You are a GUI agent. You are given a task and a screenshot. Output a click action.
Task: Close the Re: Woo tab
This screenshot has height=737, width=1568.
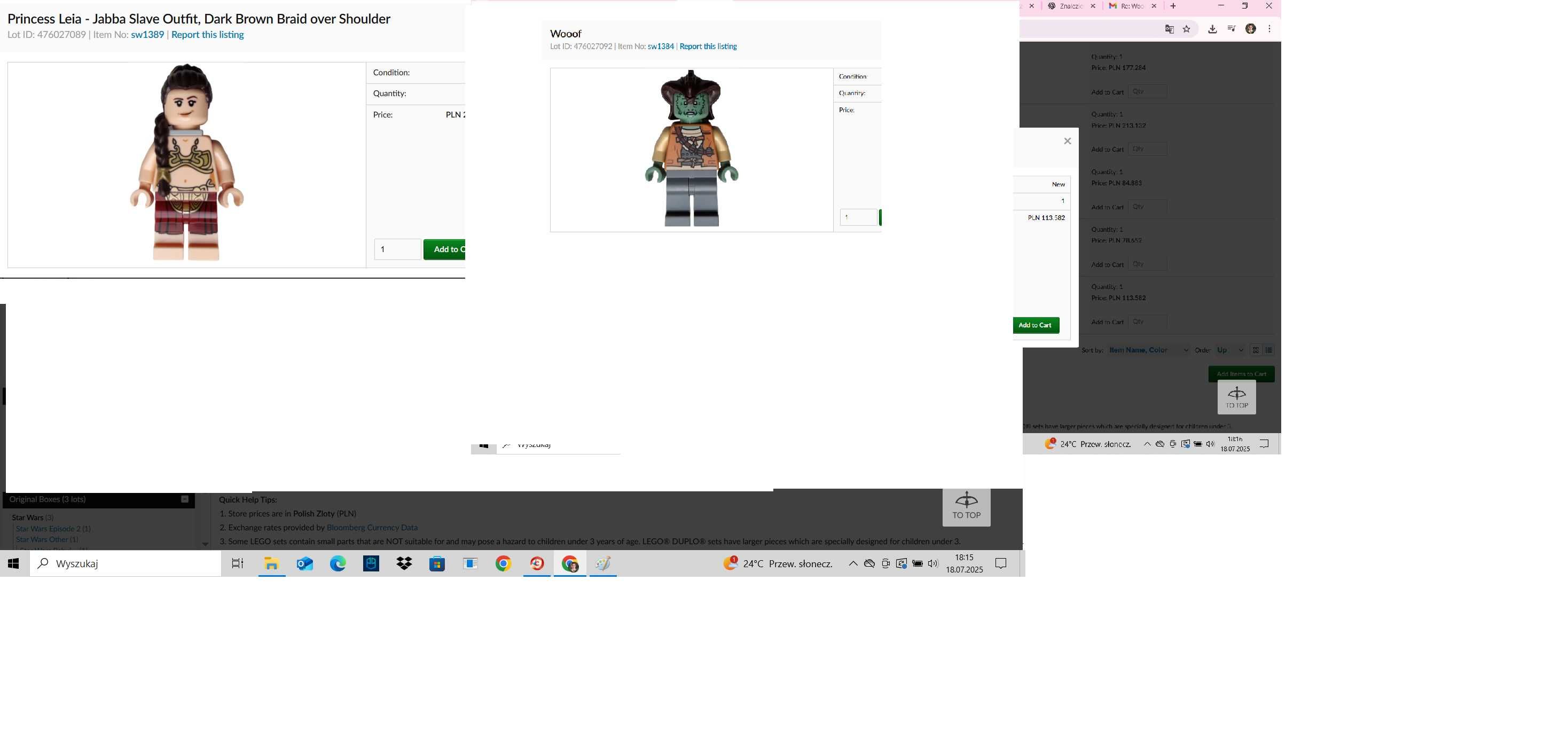(1154, 6)
